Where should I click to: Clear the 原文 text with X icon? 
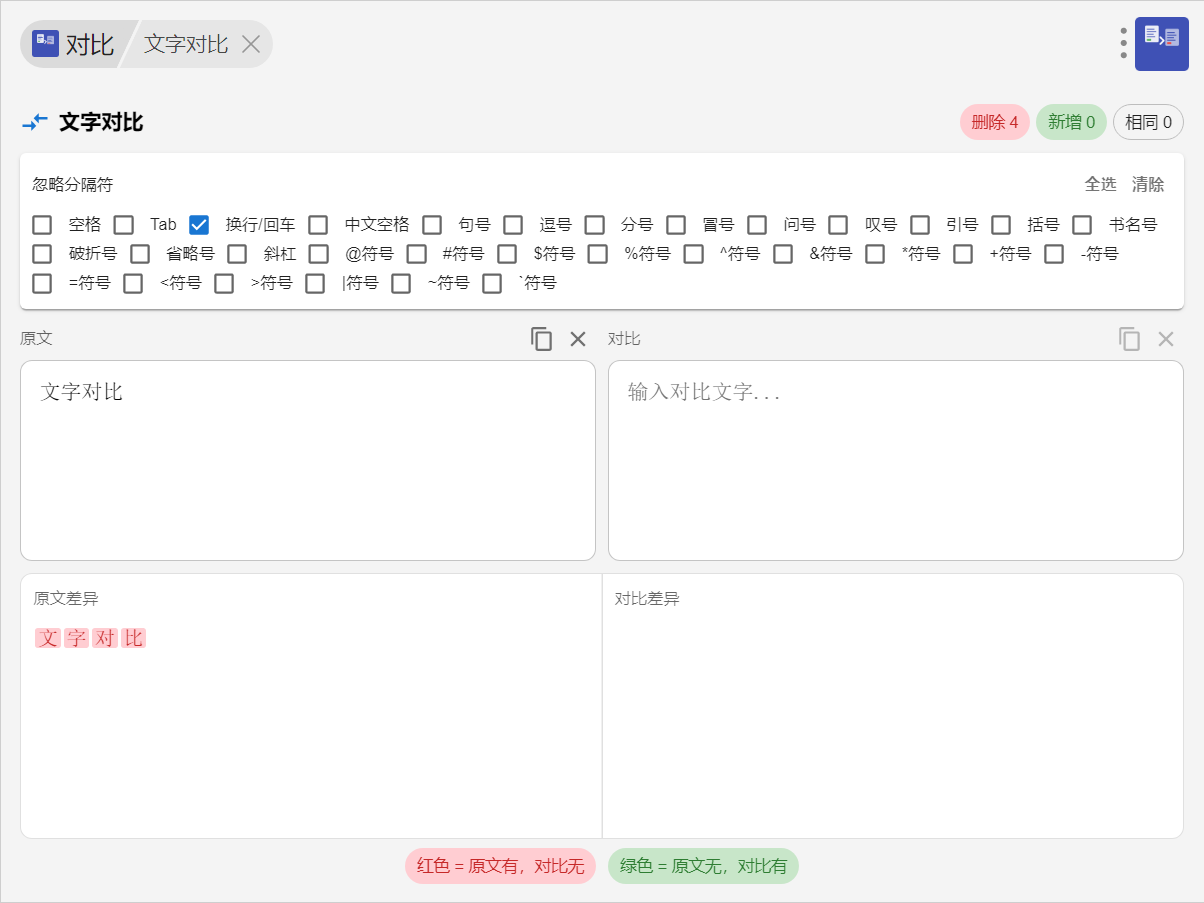(x=578, y=339)
